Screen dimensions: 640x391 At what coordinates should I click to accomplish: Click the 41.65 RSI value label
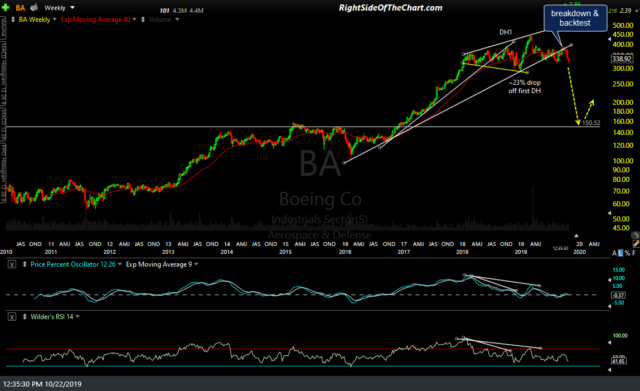pyautogui.click(x=619, y=361)
